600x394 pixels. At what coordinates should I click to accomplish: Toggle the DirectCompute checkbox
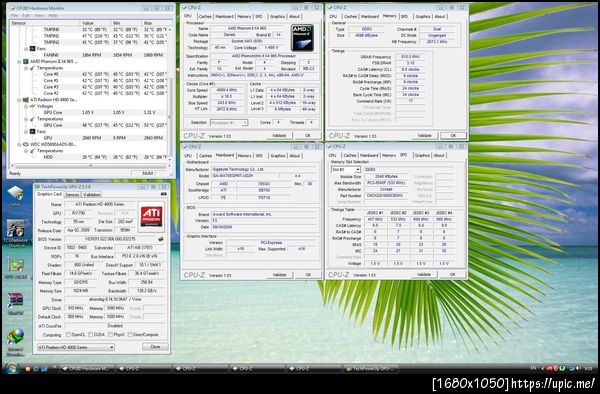pos(130,335)
